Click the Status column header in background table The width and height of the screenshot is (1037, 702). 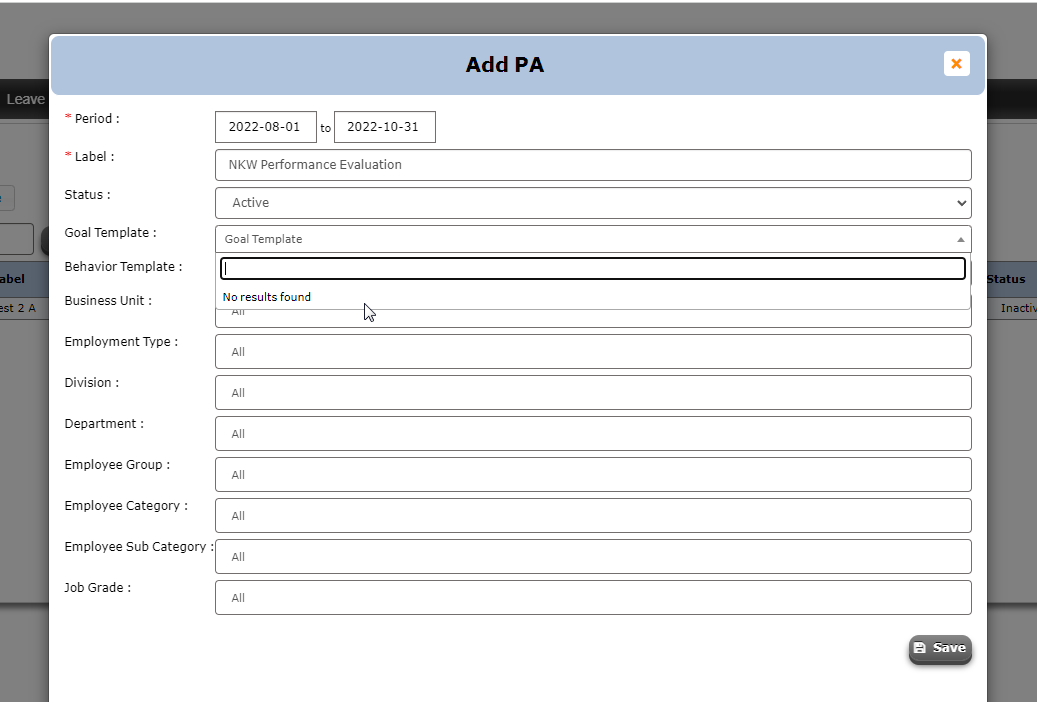1006,279
